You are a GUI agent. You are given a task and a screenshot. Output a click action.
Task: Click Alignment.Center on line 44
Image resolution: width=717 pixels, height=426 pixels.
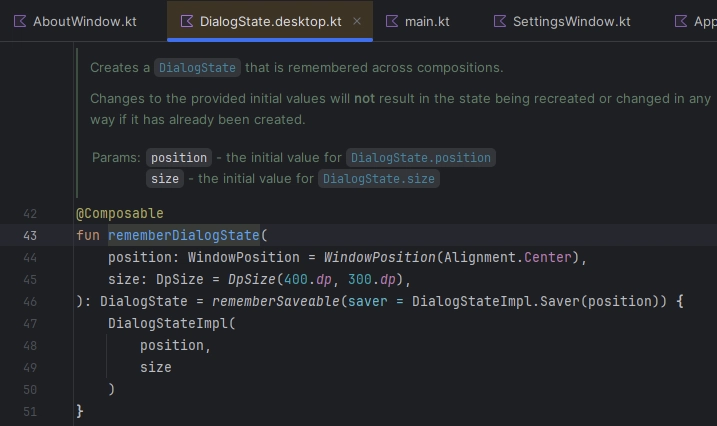(x=508, y=257)
